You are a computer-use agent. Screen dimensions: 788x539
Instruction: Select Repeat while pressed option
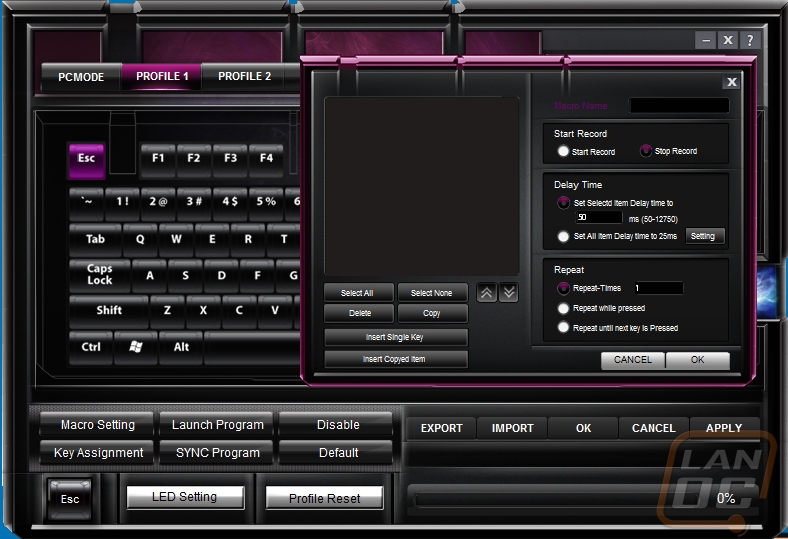pyautogui.click(x=563, y=308)
